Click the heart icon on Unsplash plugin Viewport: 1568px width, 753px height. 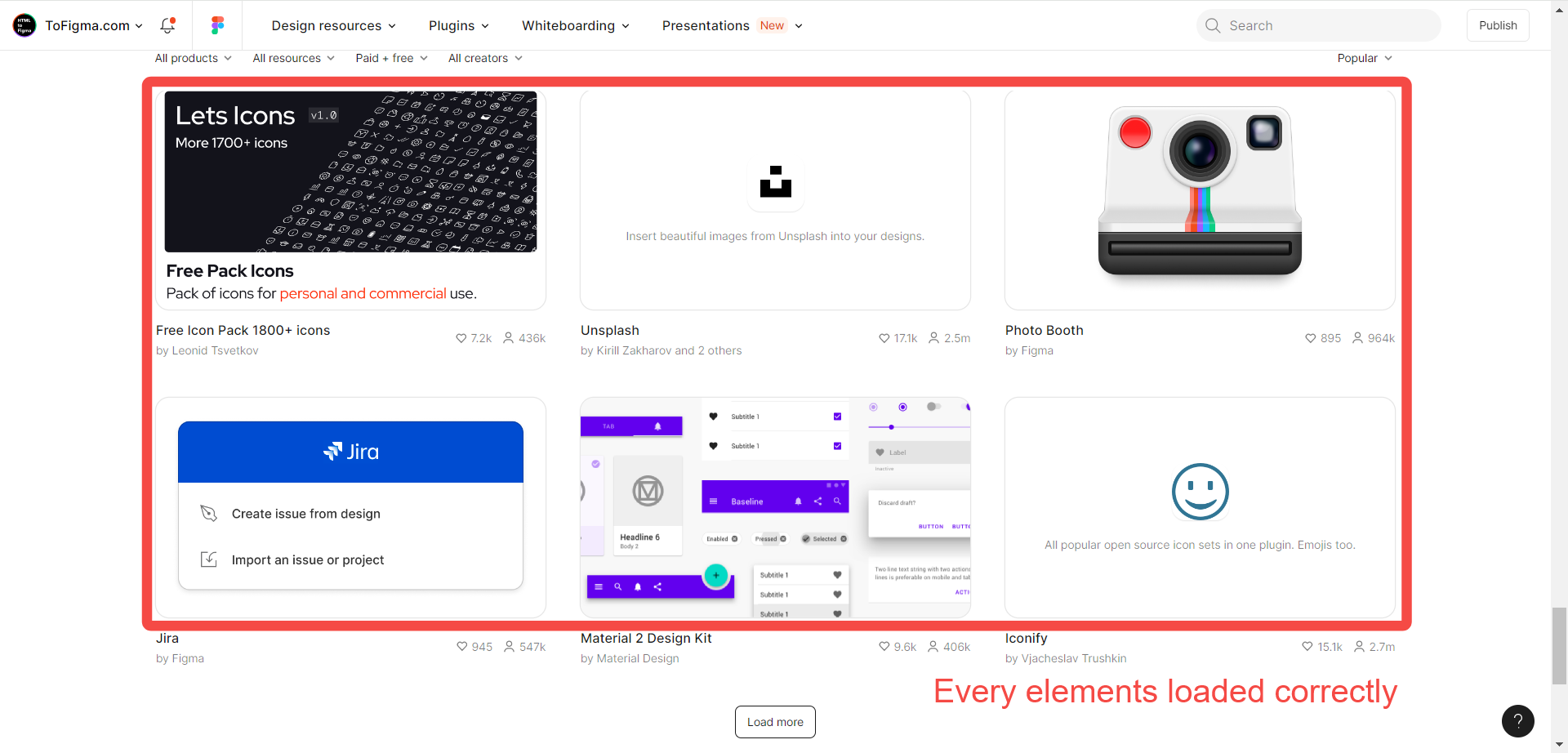pos(884,338)
